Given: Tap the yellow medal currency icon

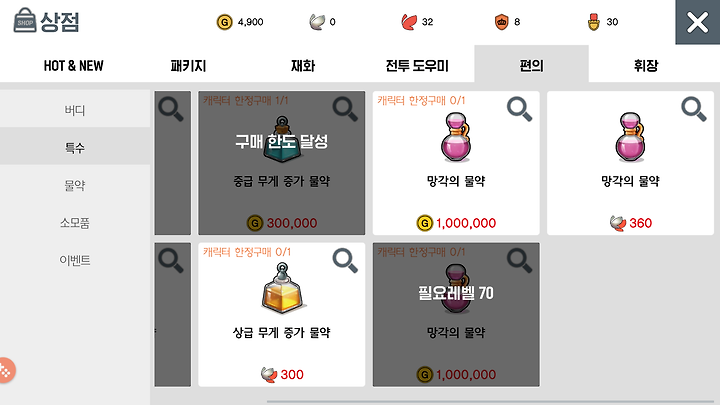Looking at the screenshot, I should tap(594, 22).
